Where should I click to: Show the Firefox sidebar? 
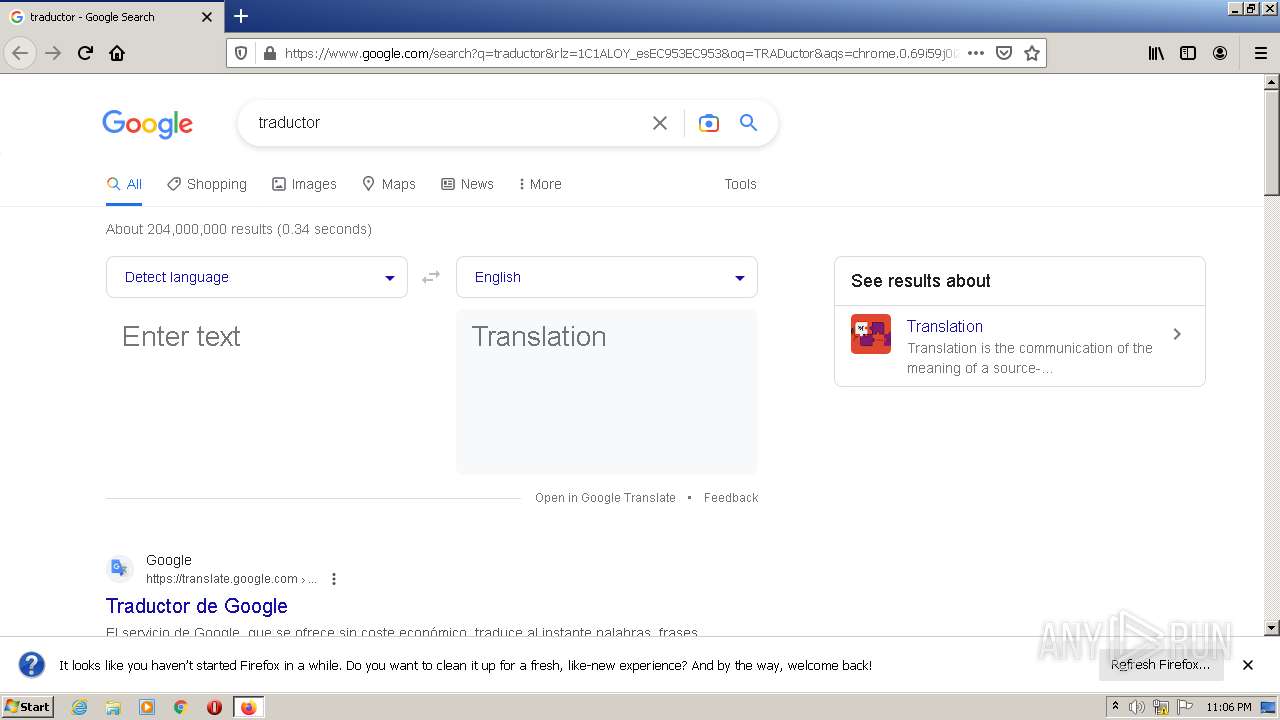pyautogui.click(x=1188, y=53)
